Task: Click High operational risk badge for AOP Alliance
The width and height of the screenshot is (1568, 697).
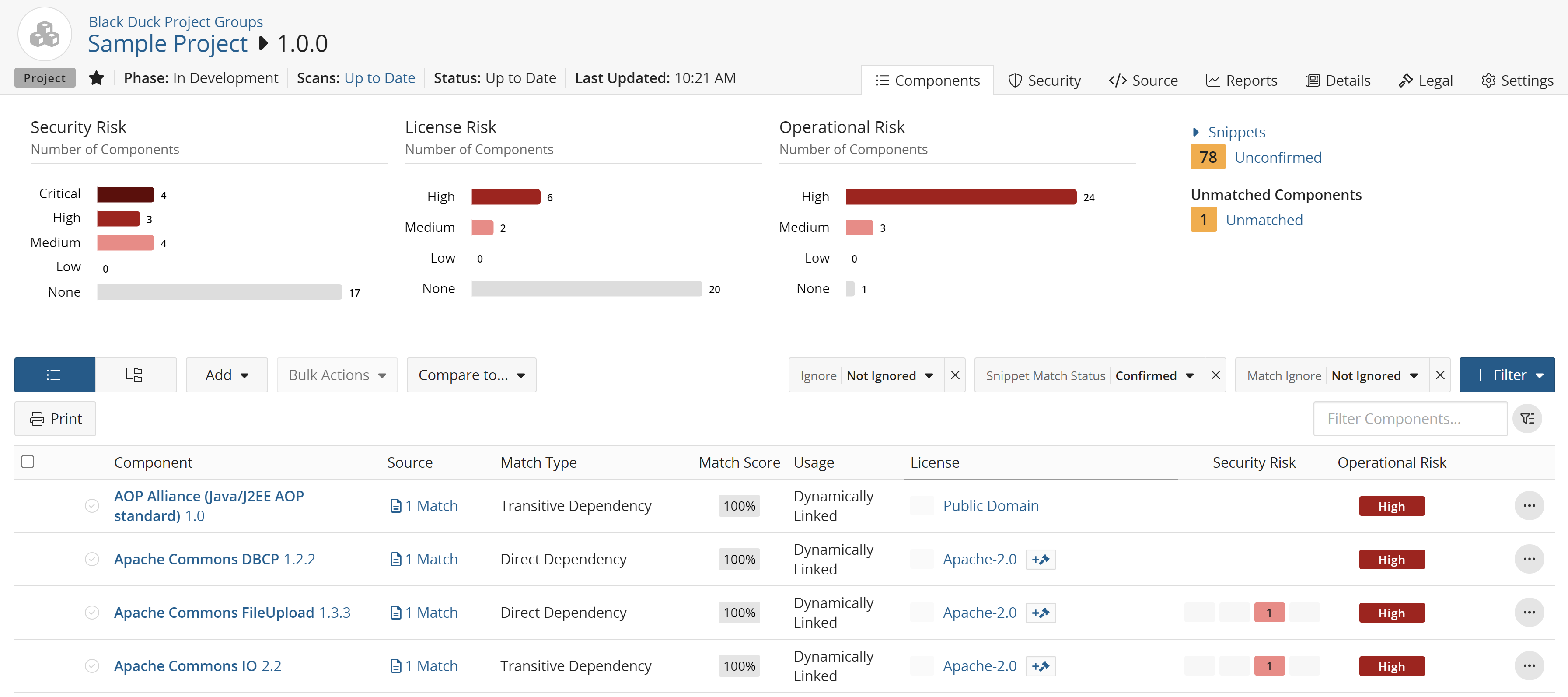Action: coord(1391,506)
